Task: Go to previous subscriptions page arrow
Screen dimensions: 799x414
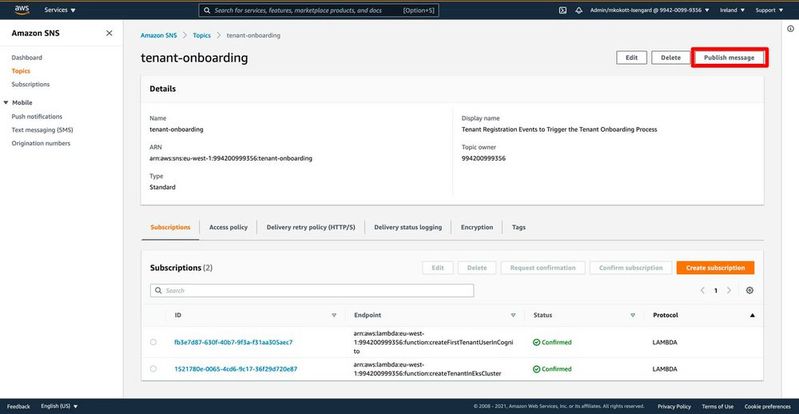Action: 702,291
